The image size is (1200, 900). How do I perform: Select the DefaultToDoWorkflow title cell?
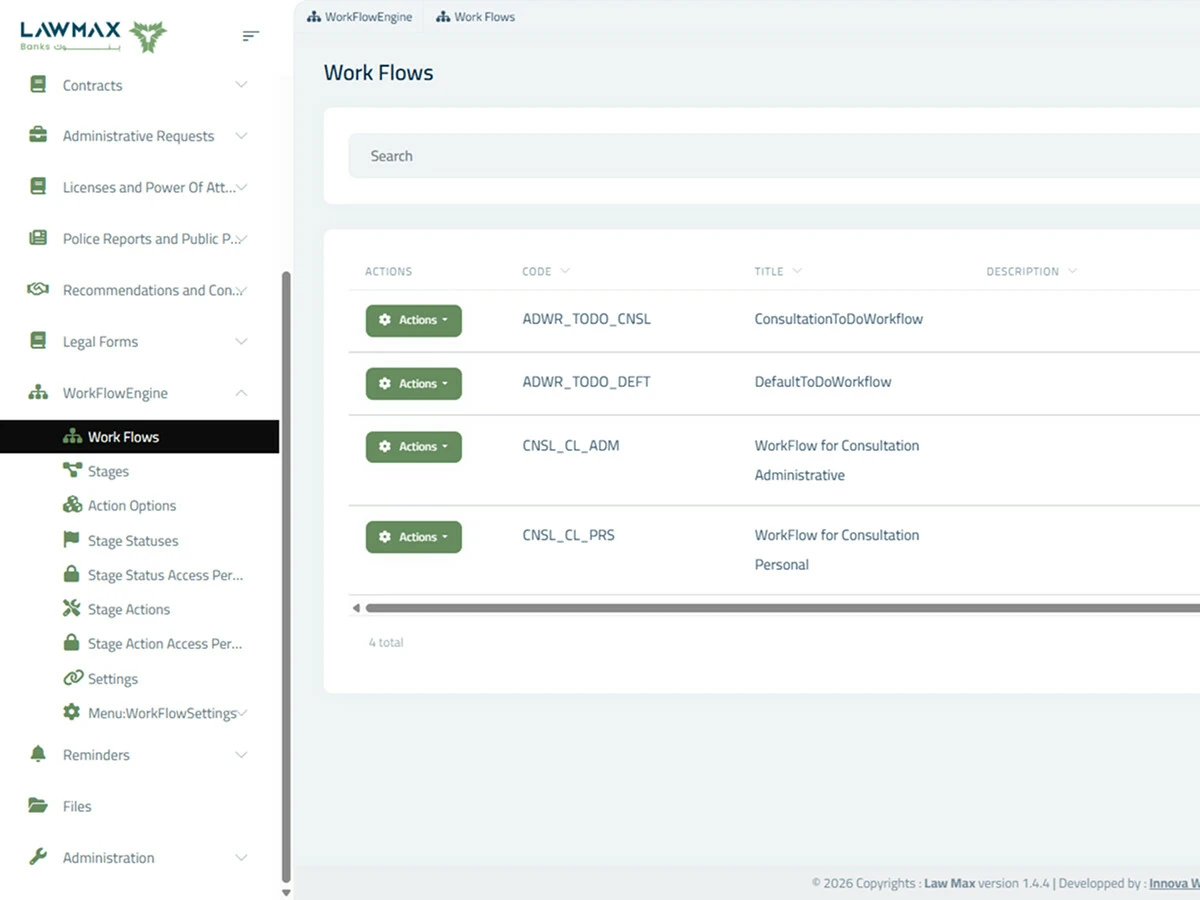(x=823, y=381)
